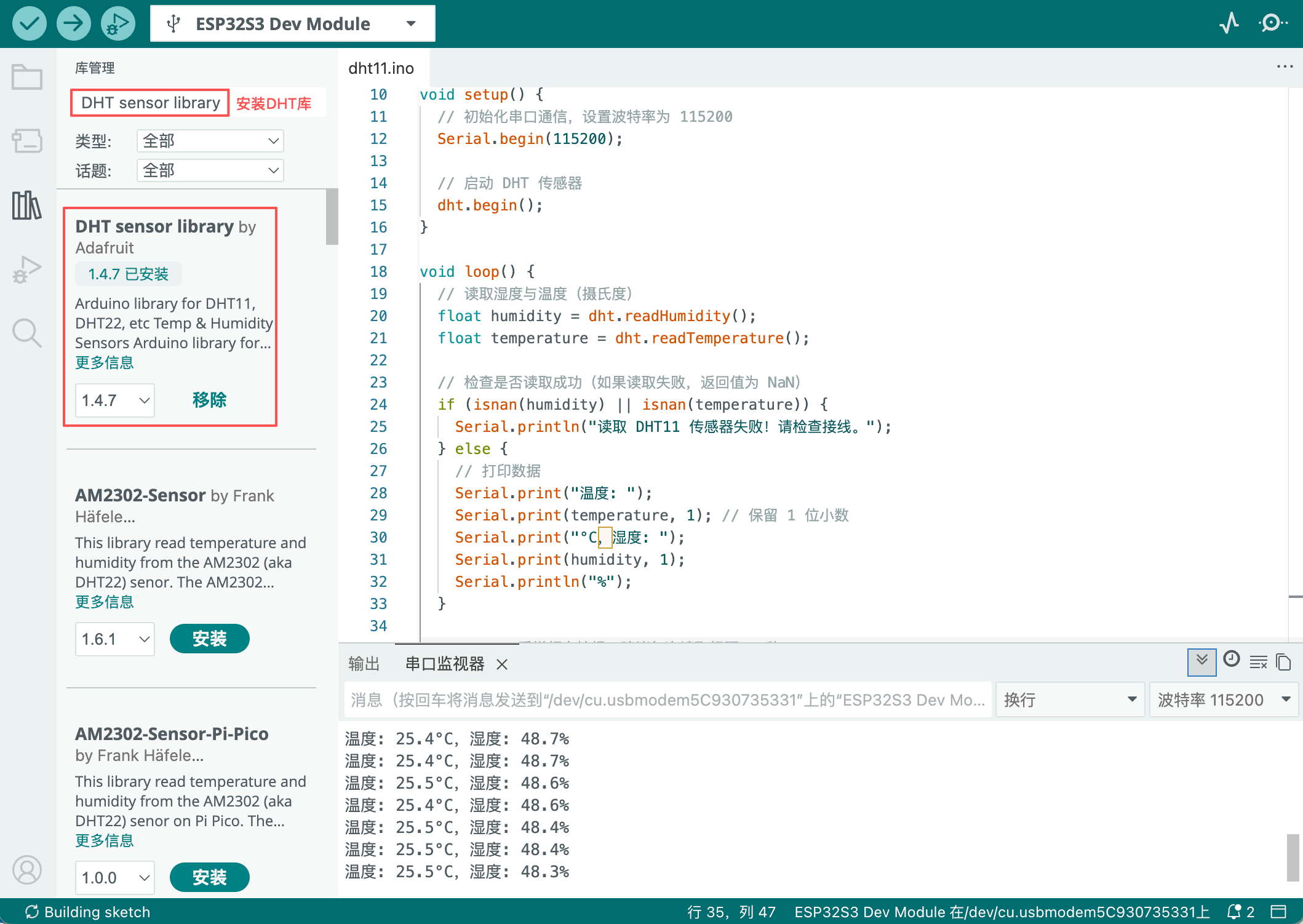
Task: Open the Boards Manager sidebar icon
Action: click(27, 141)
